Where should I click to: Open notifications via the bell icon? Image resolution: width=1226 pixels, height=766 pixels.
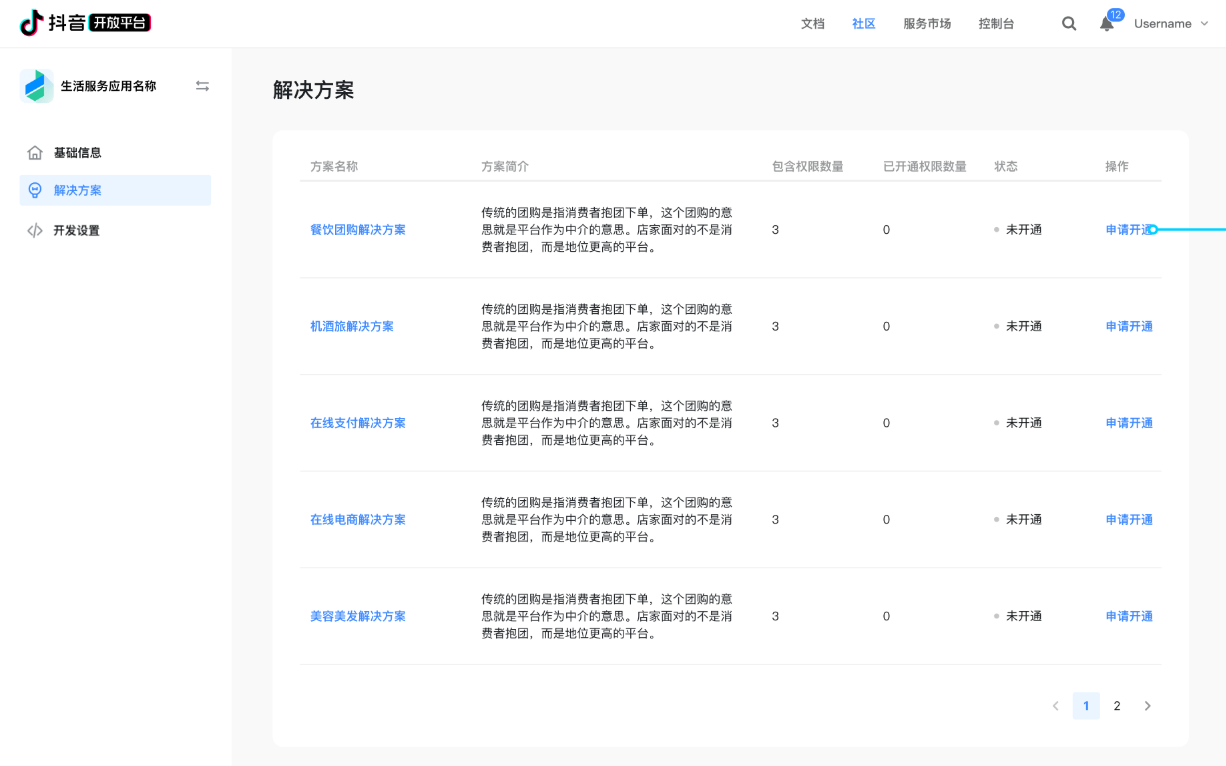click(x=1106, y=23)
